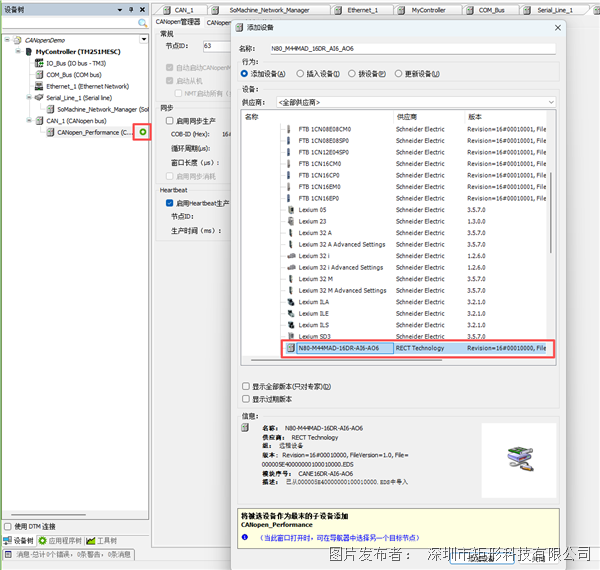Switch to the Serial_Line_1 tab
This screenshot has width=600, height=570.
point(554,10)
